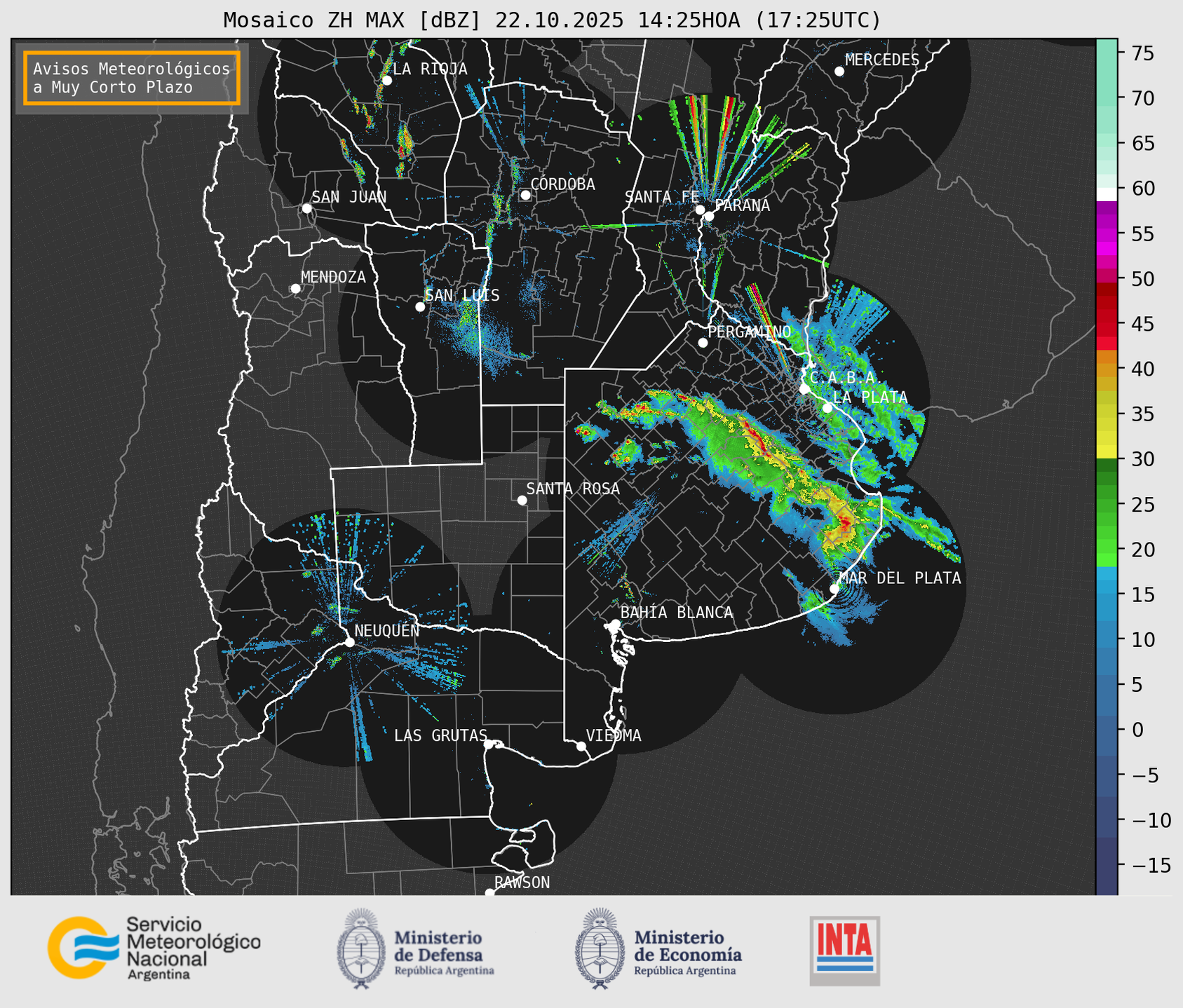Click the MENDOZA city marker dot

point(295,289)
